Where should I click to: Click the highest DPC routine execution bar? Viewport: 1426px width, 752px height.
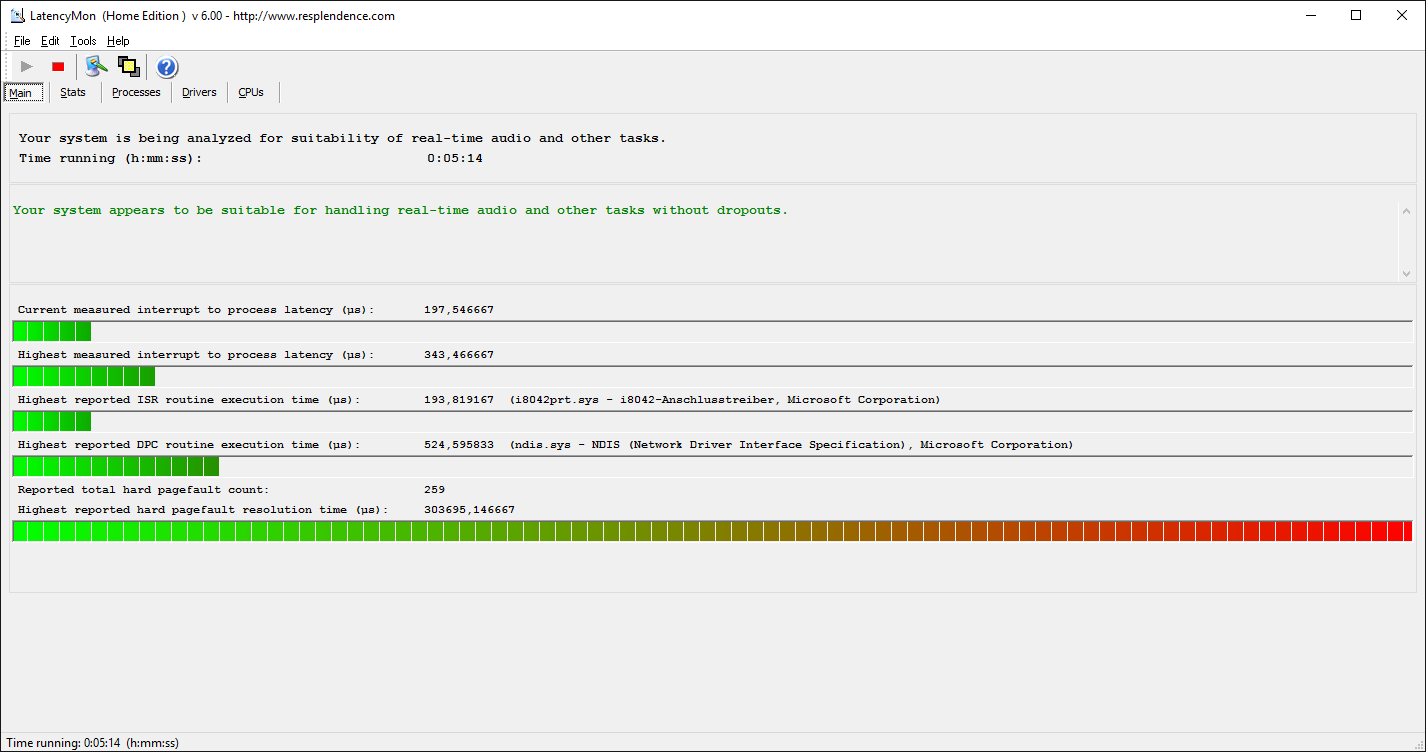tap(712, 466)
